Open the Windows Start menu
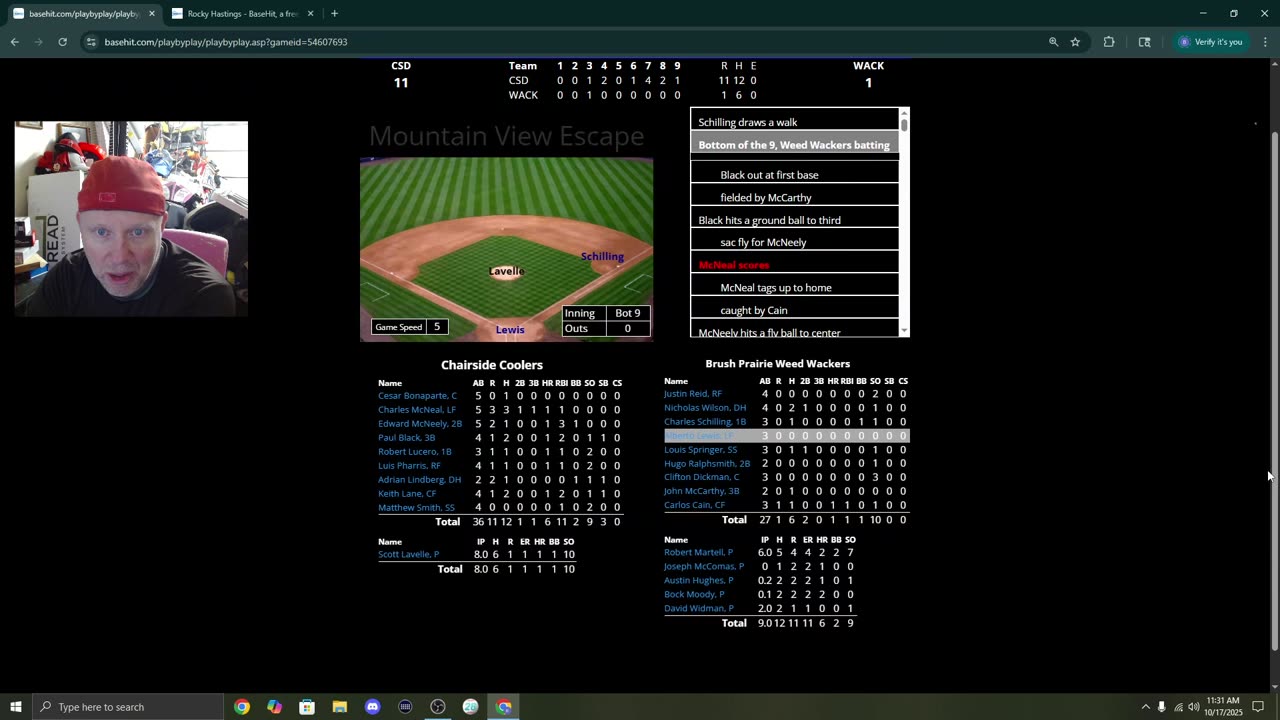 click(15, 707)
